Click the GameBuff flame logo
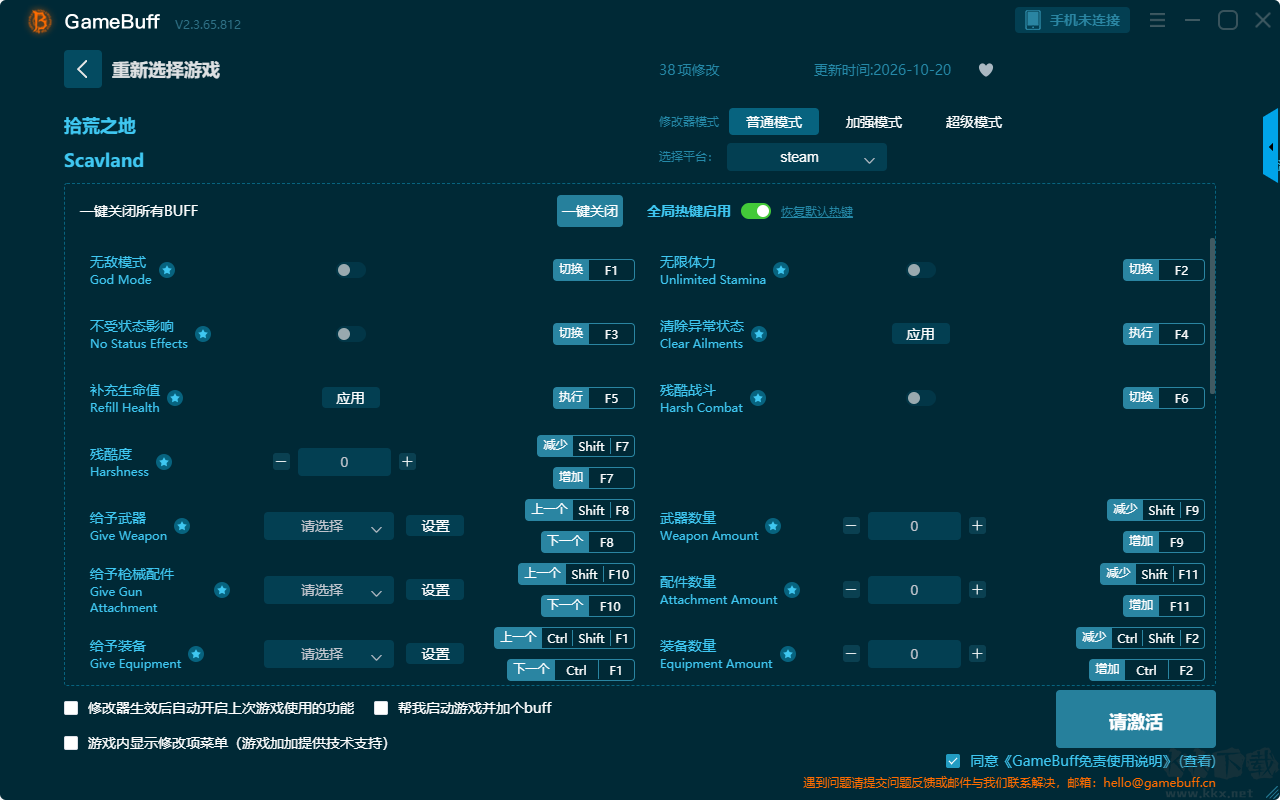Screen dimensions: 1280x800 [40, 21]
